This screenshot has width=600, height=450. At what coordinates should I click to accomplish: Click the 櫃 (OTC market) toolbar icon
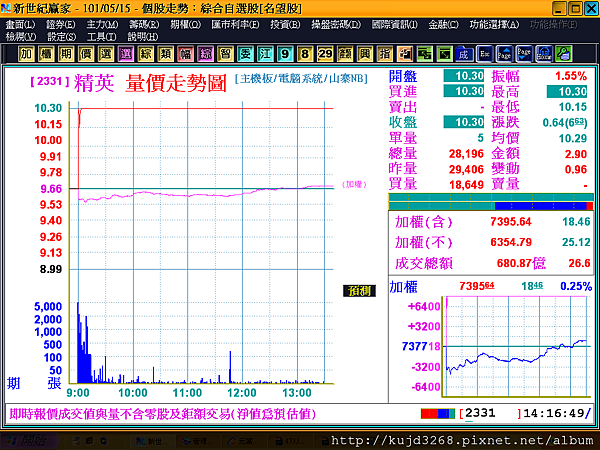coord(46,54)
